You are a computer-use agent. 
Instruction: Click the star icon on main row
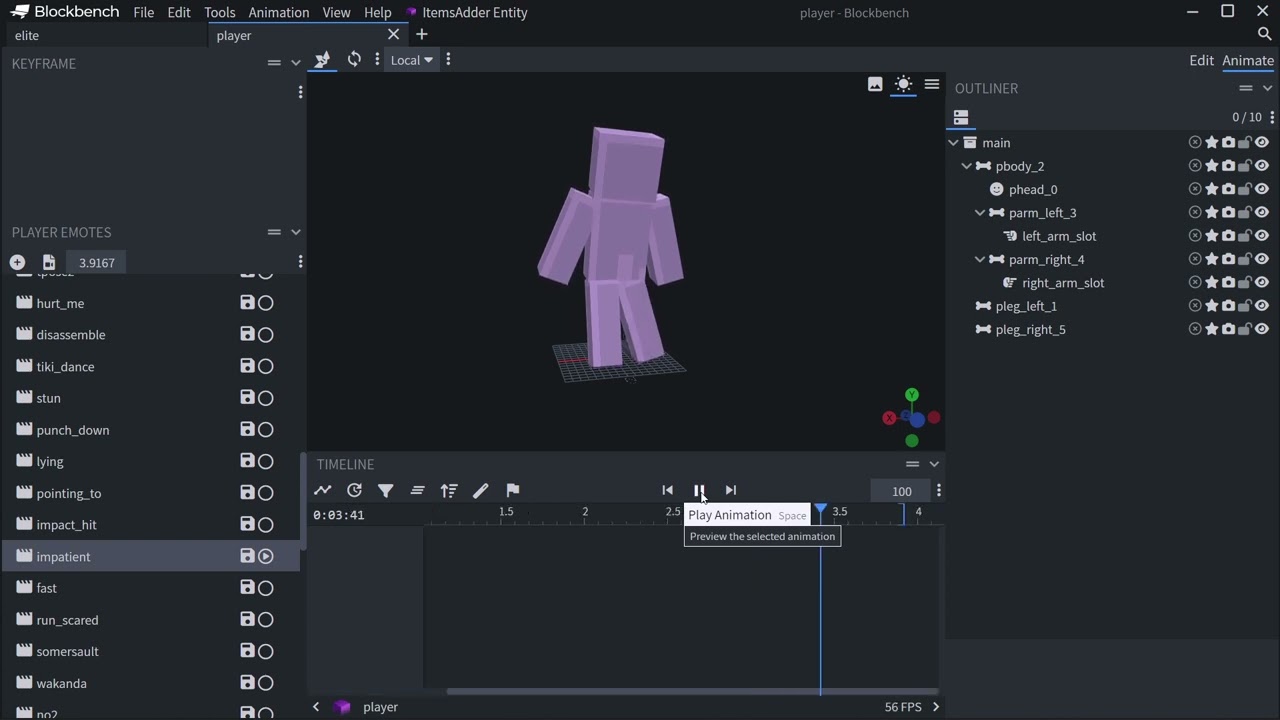(x=1212, y=143)
